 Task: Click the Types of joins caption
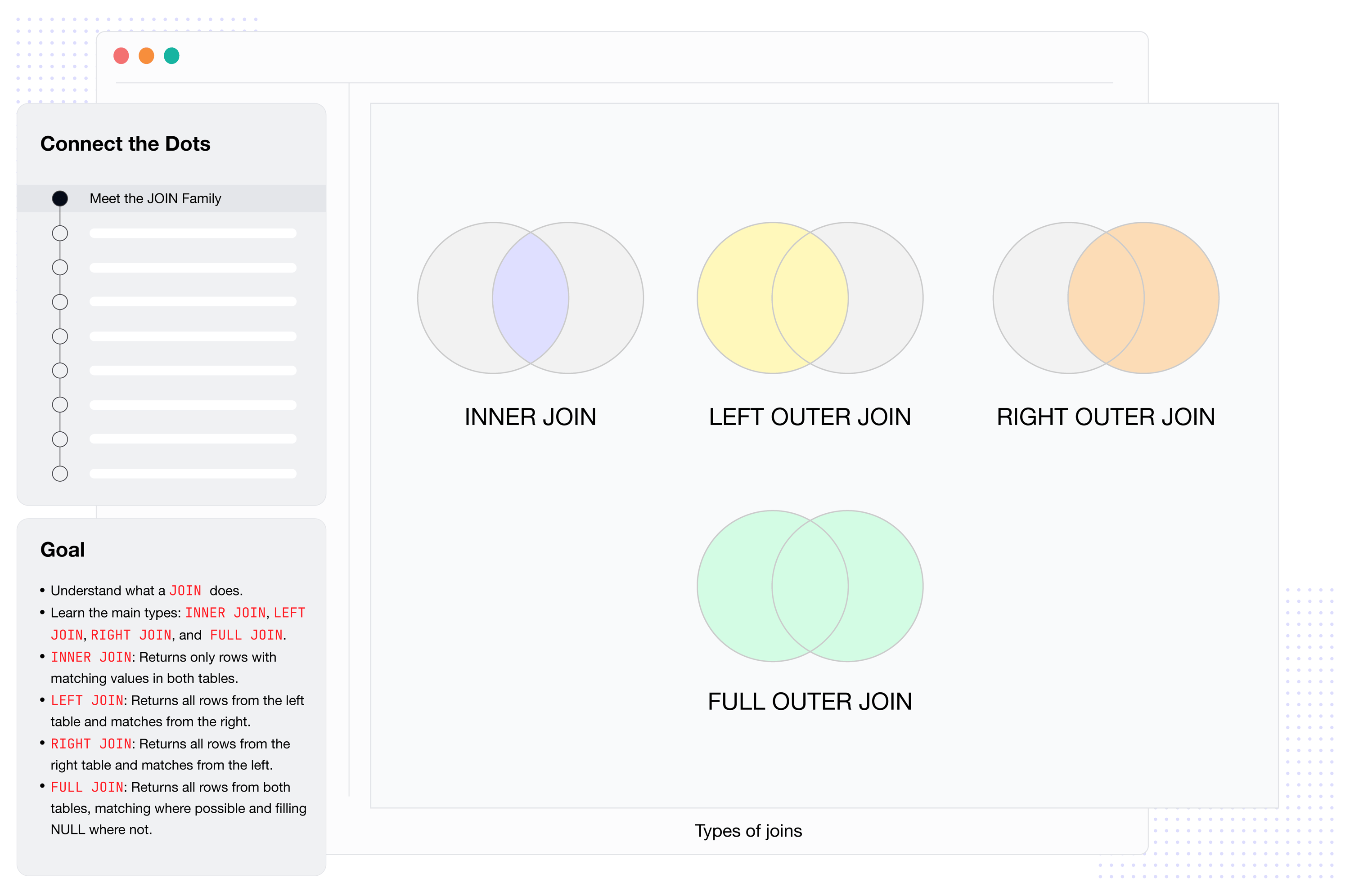[x=748, y=830]
